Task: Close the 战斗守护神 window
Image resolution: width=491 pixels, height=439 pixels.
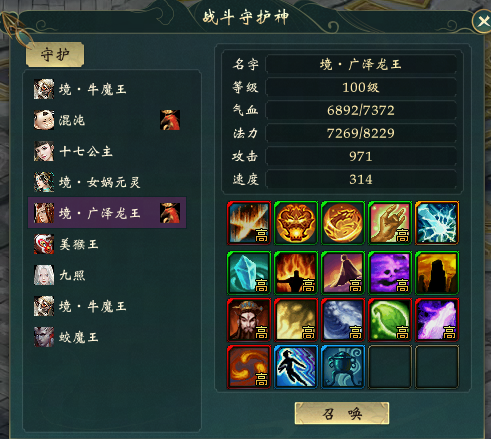Action: tap(482, 22)
